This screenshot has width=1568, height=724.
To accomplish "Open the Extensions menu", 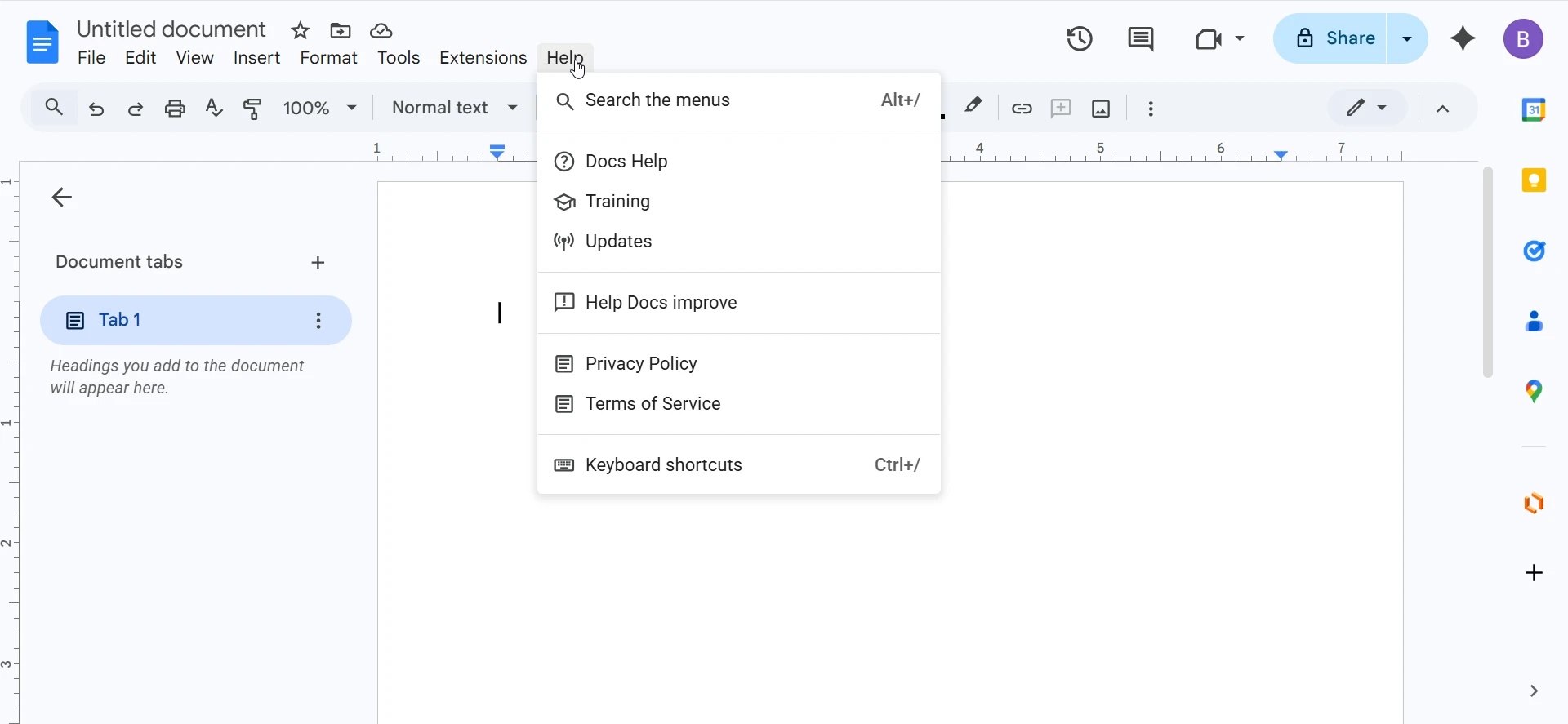I will (x=483, y=58).
